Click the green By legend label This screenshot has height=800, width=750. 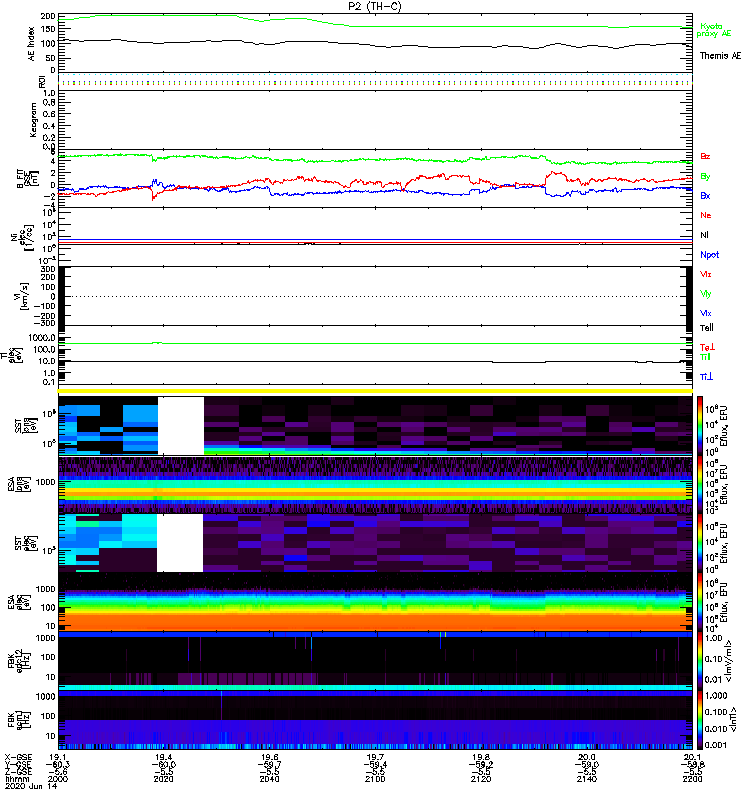(x=705, y=177)
